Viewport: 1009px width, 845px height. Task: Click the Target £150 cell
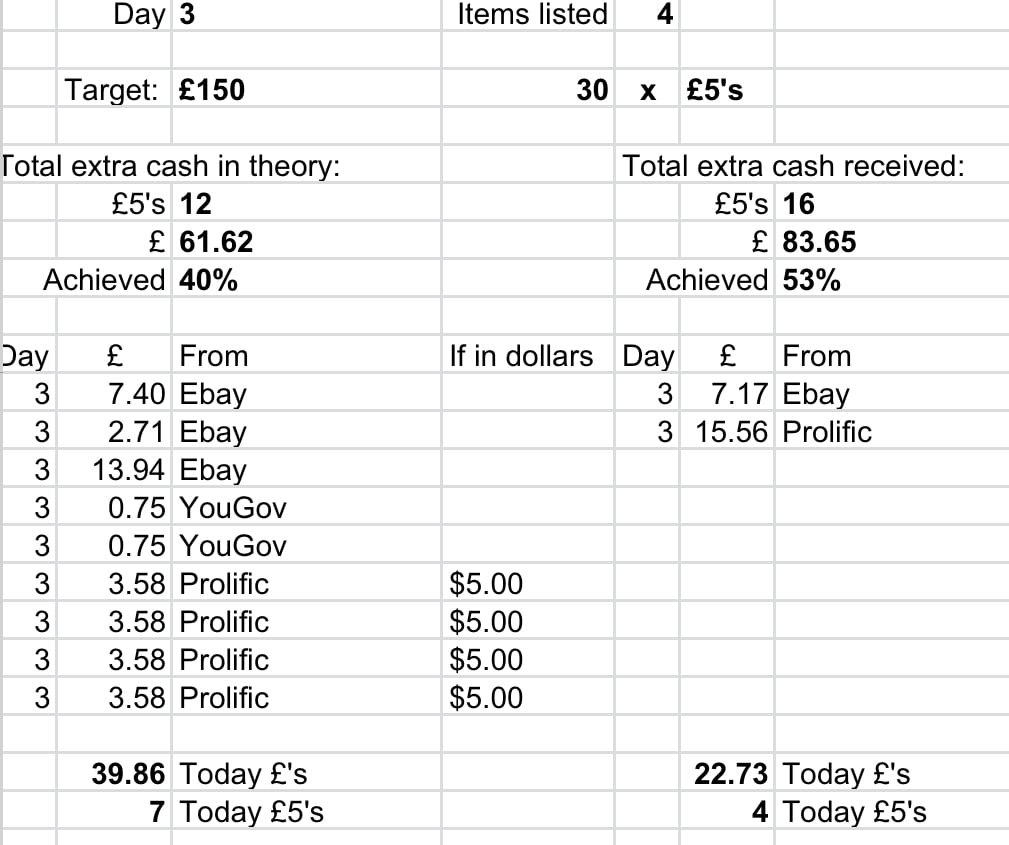[x=212, y=91]
